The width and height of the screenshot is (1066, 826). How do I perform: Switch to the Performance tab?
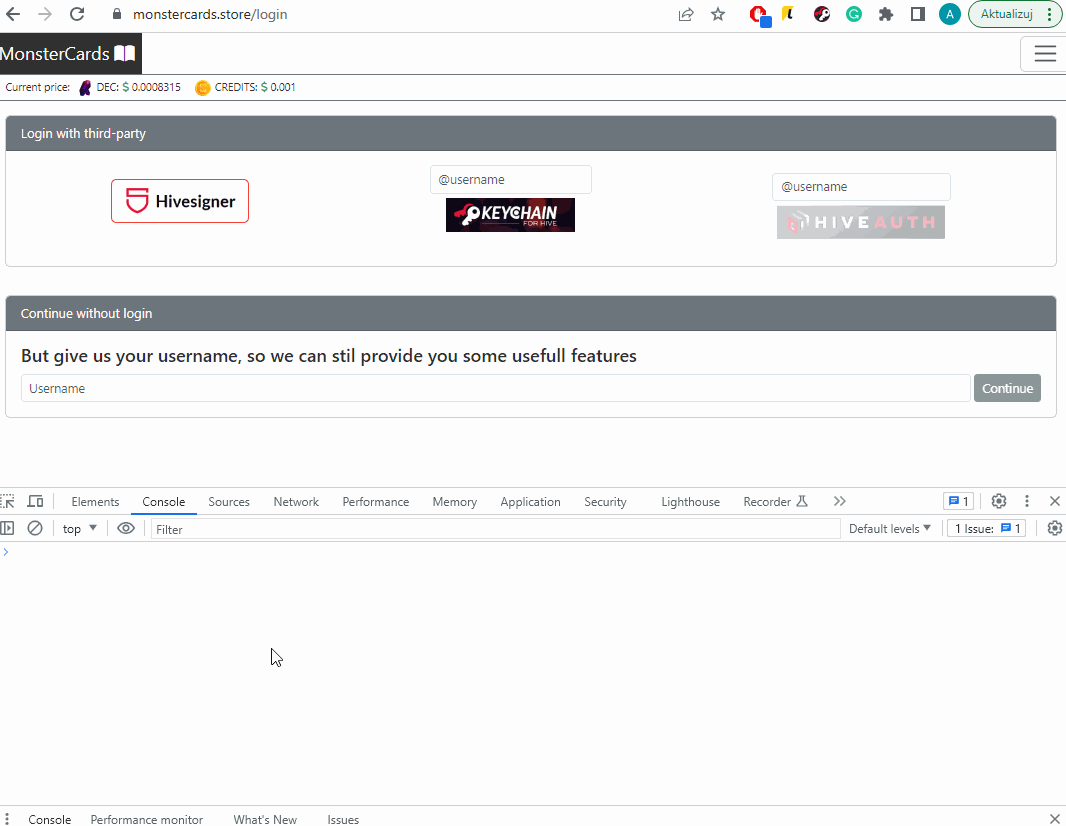pos(376,502)
